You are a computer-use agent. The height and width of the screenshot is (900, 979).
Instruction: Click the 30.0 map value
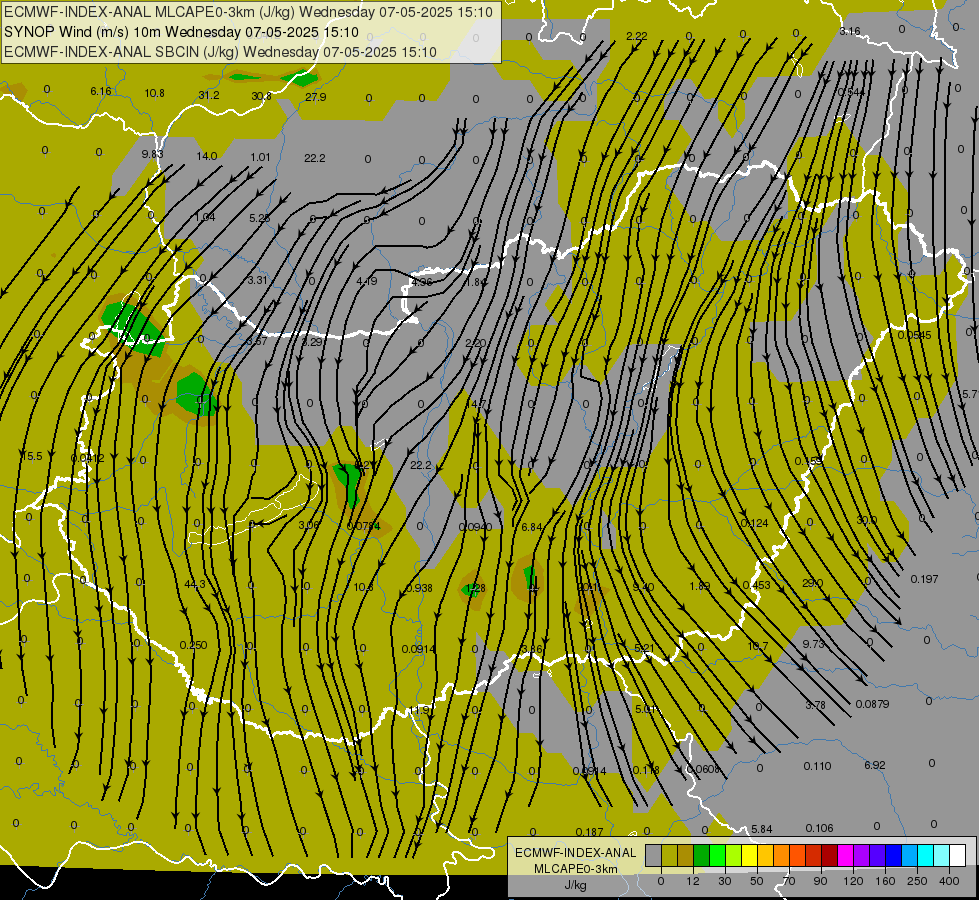tap(867, 520)
